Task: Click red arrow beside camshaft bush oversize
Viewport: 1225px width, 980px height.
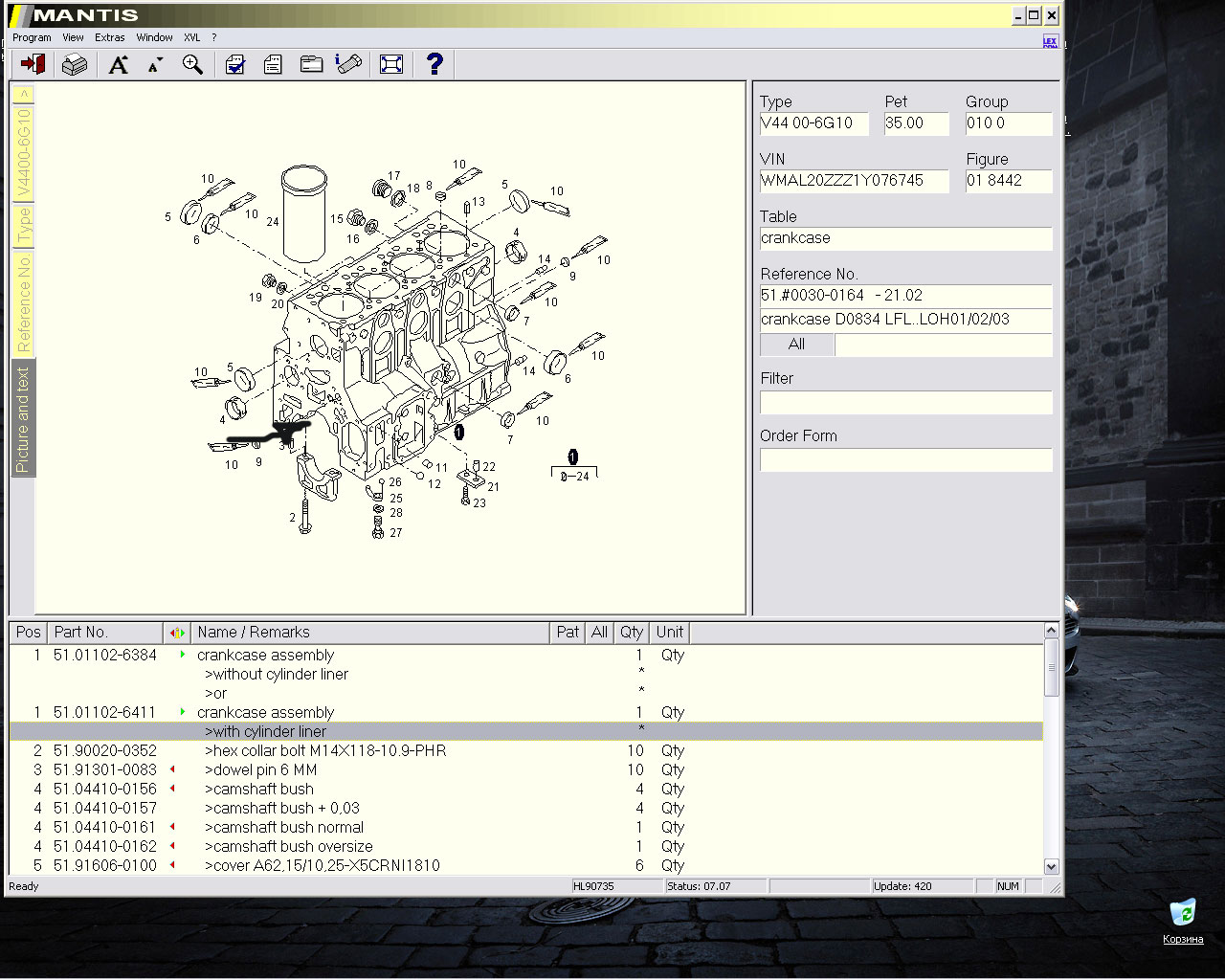Action: tap(172, 846)
